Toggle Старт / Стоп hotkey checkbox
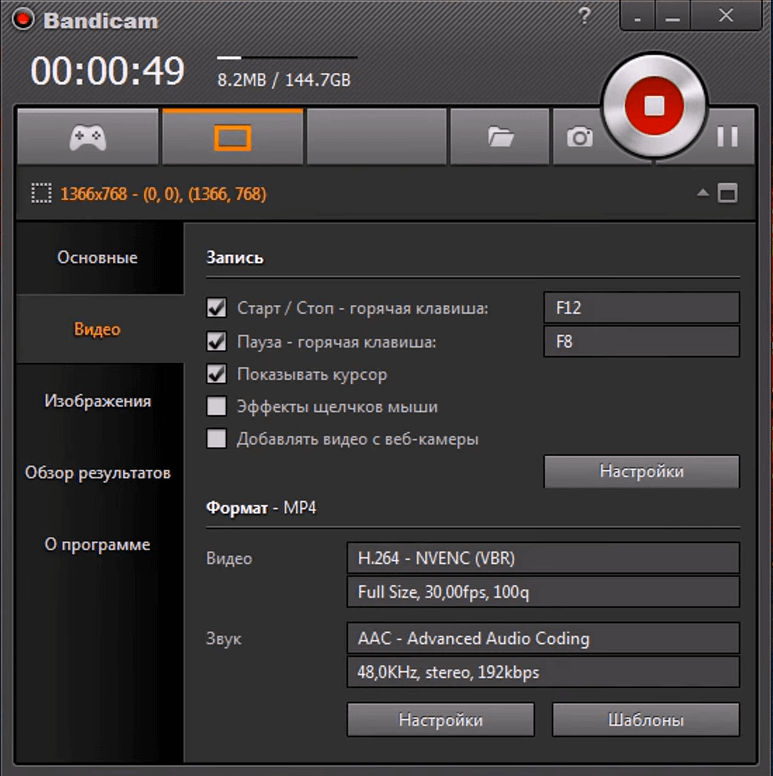Viewport: 773px width, 776px height. click(217, 308)
